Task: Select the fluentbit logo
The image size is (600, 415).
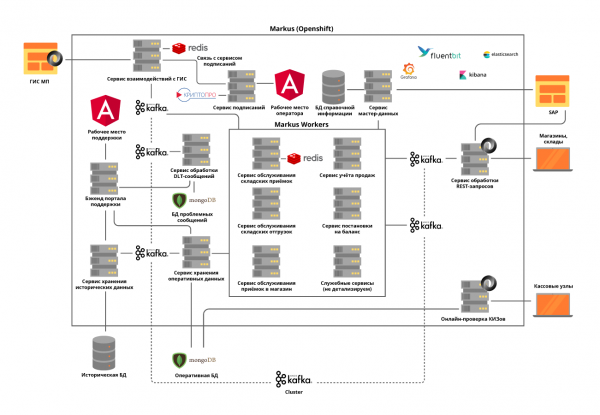Action: pos(442,52)
